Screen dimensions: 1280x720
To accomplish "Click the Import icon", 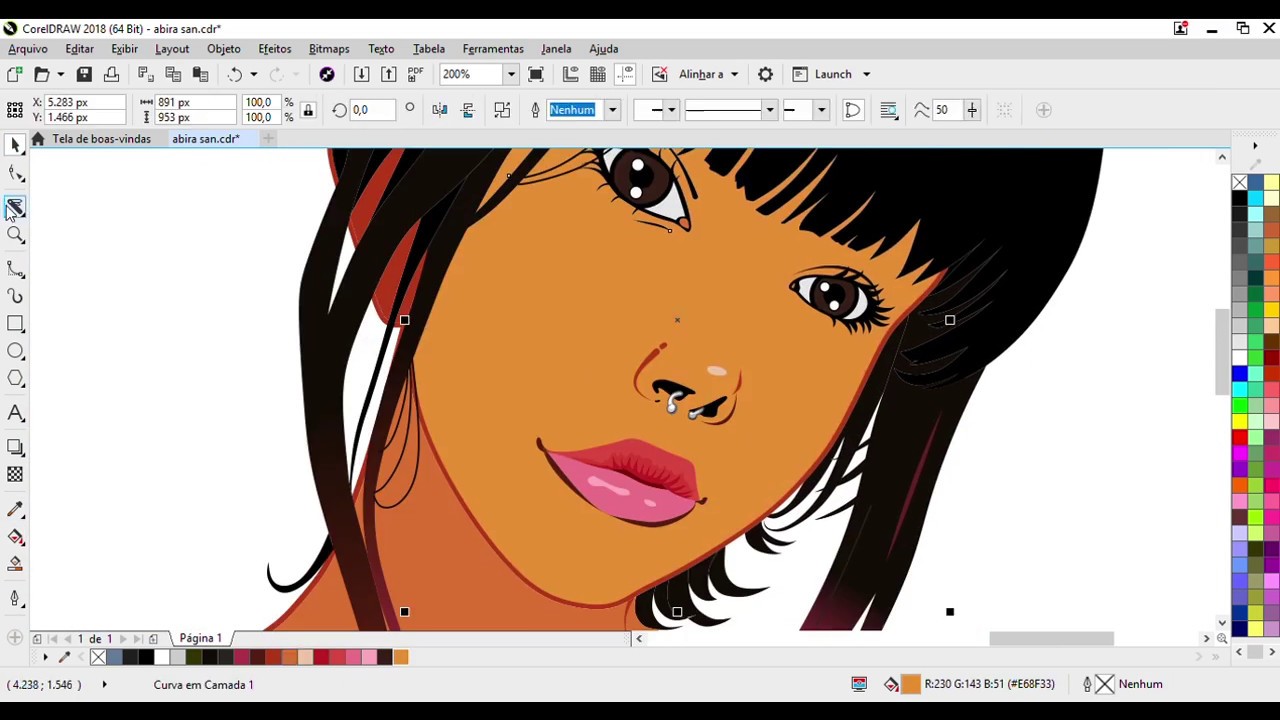I will click(x=361, y=74).
